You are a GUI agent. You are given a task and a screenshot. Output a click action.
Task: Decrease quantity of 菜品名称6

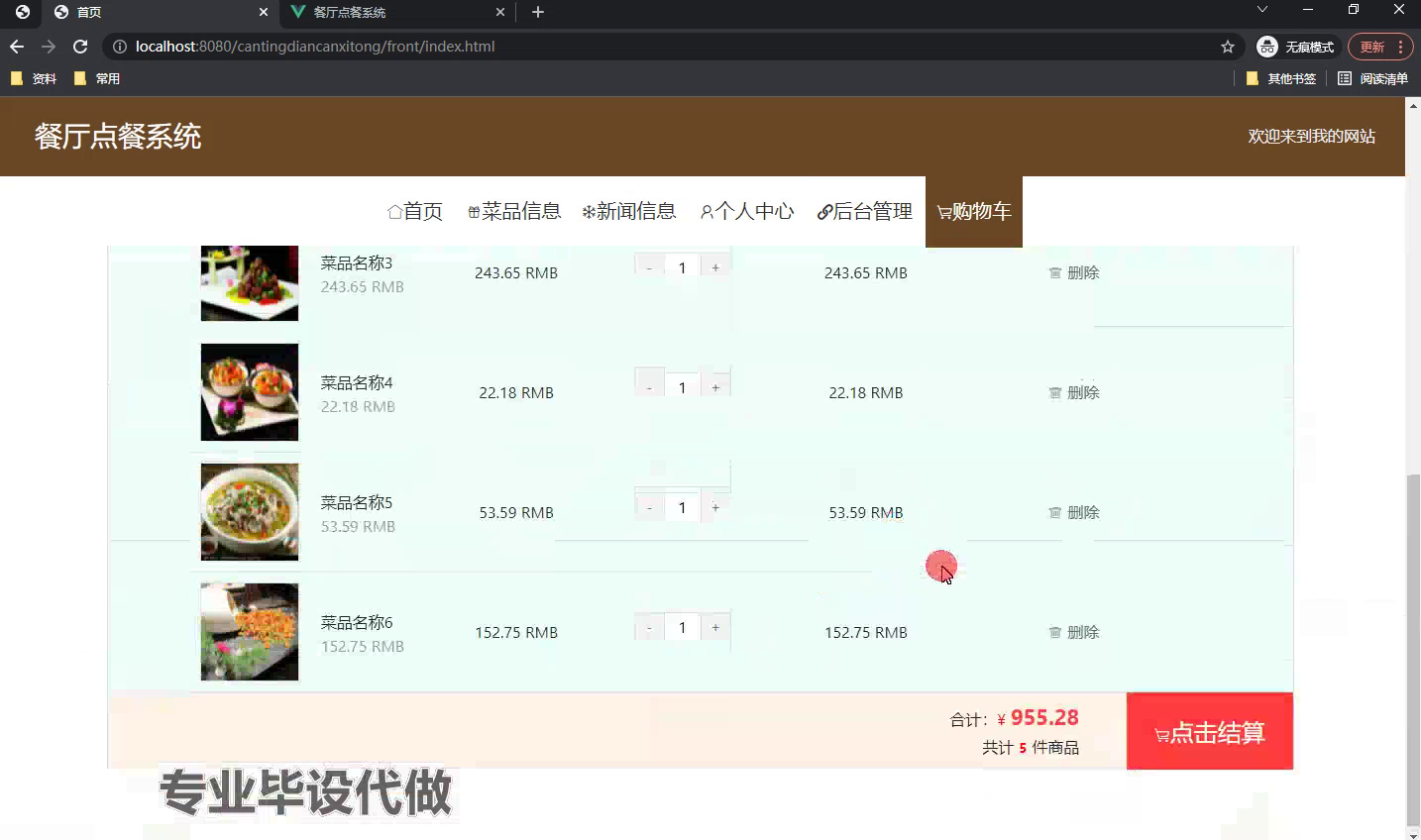click(x=649, y=627)
